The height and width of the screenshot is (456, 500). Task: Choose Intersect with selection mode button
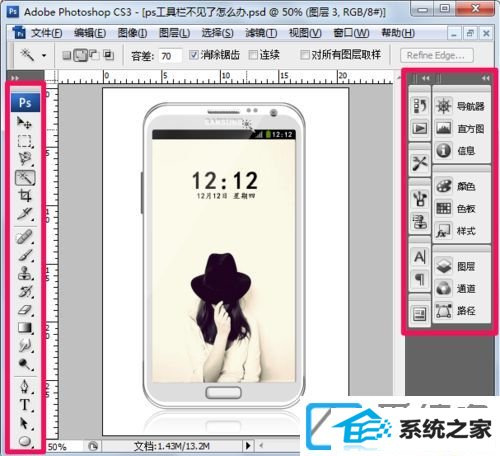pyautogui.click(x=109, y=55)
